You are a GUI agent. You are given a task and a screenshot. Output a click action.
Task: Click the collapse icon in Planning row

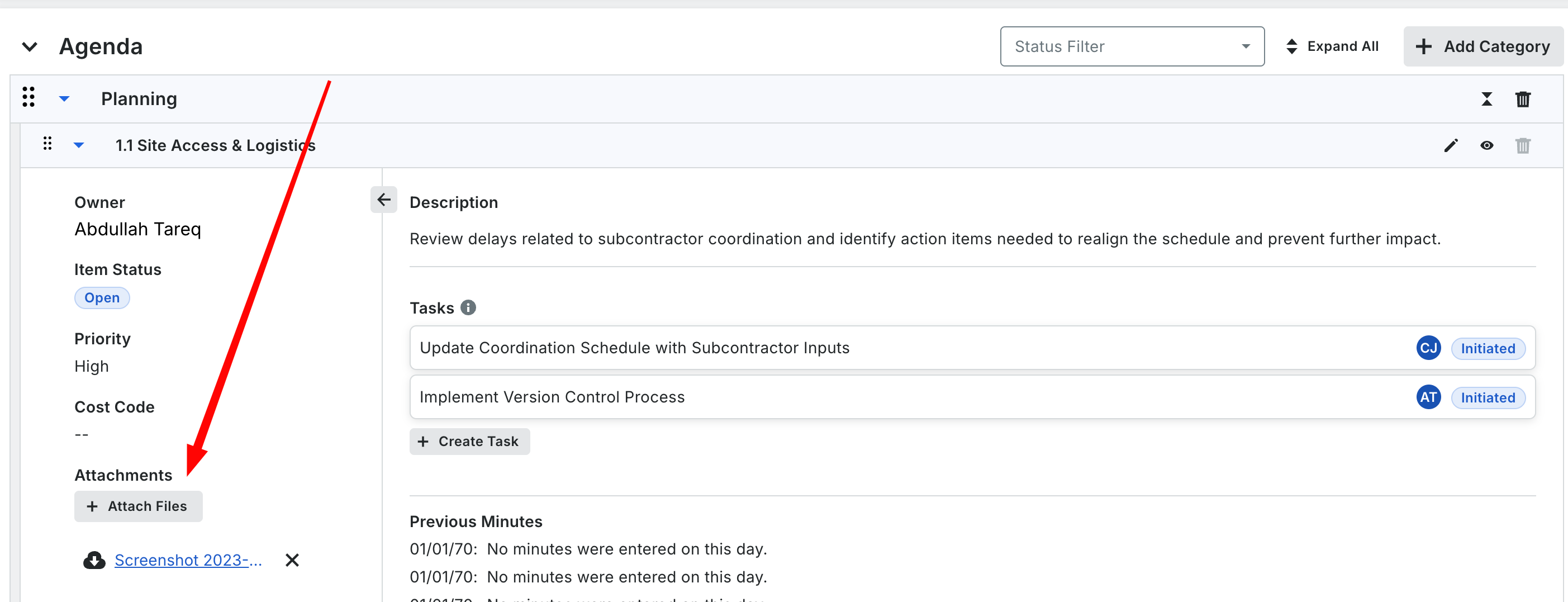(x=1486, y=99)
